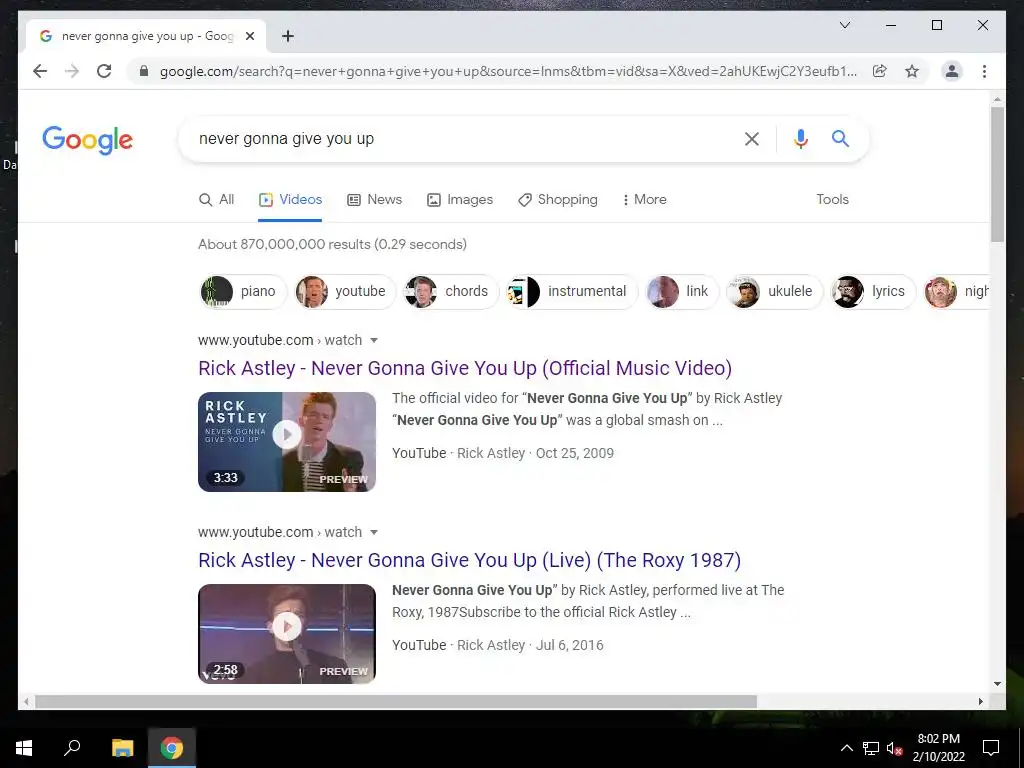Expand the More search options
The image size is (1024, 768).
(644, 199)
